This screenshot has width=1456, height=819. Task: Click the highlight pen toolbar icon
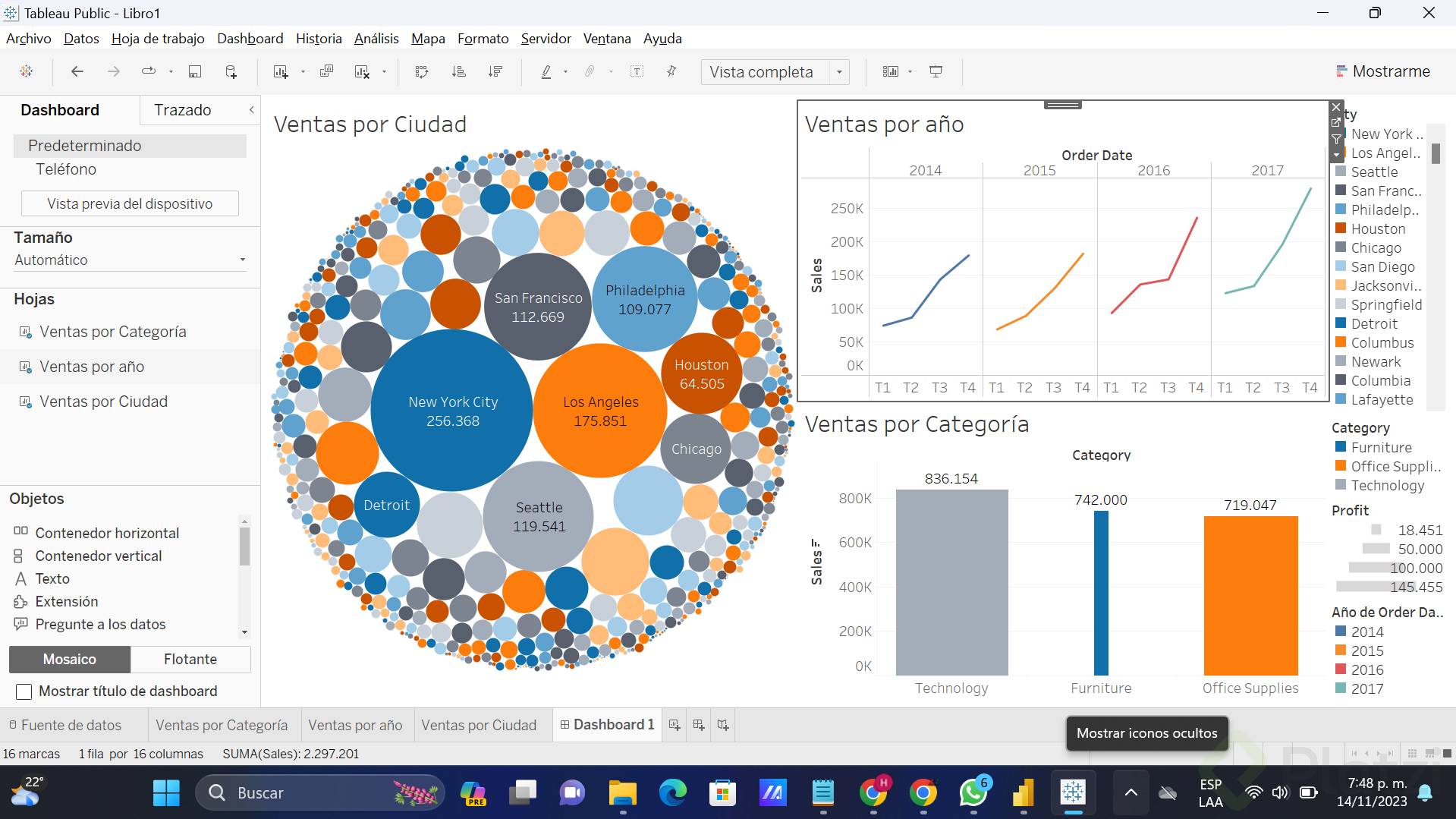point(546,71)
